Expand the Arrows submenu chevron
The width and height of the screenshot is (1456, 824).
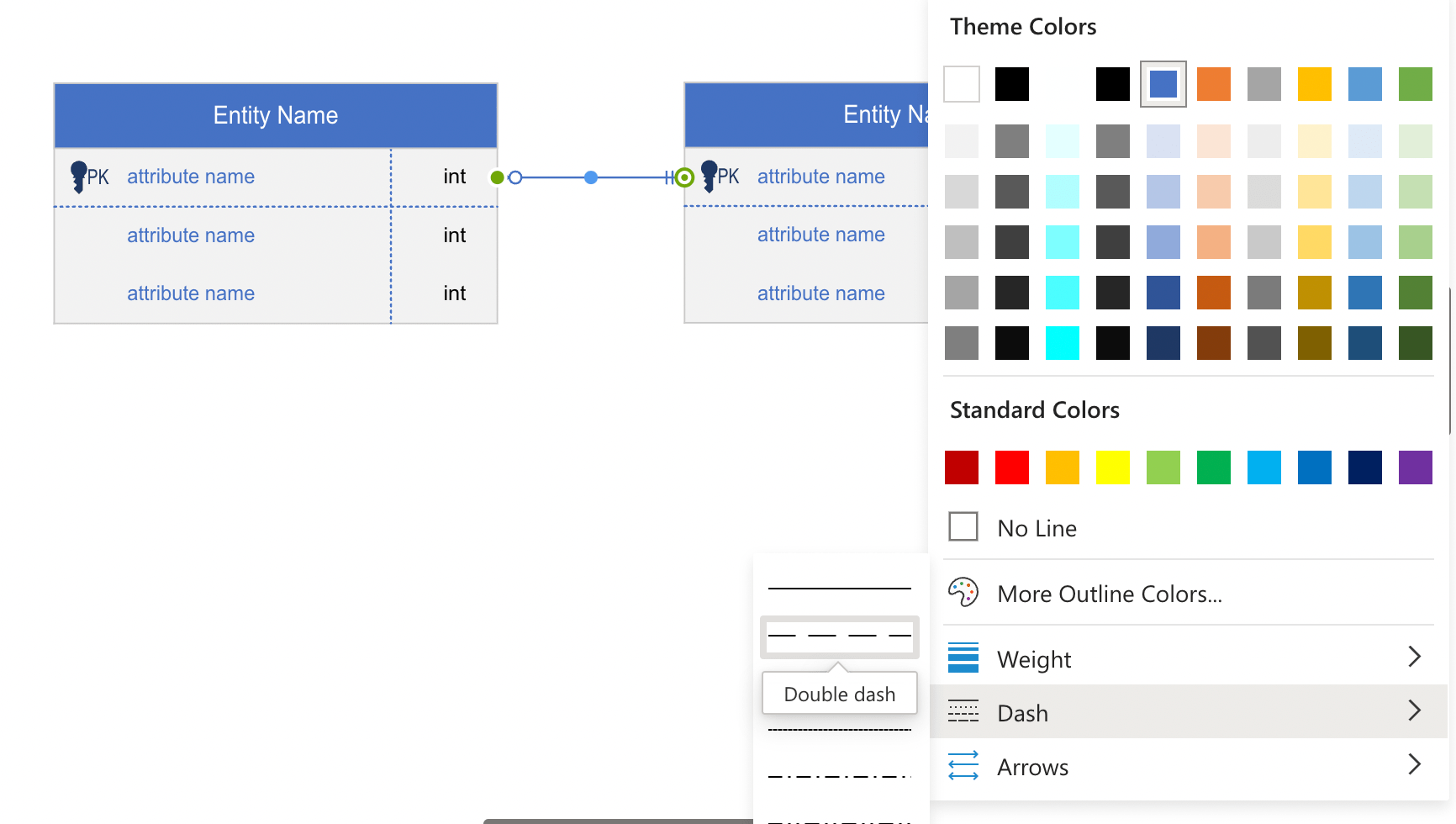pos(1414,765)
